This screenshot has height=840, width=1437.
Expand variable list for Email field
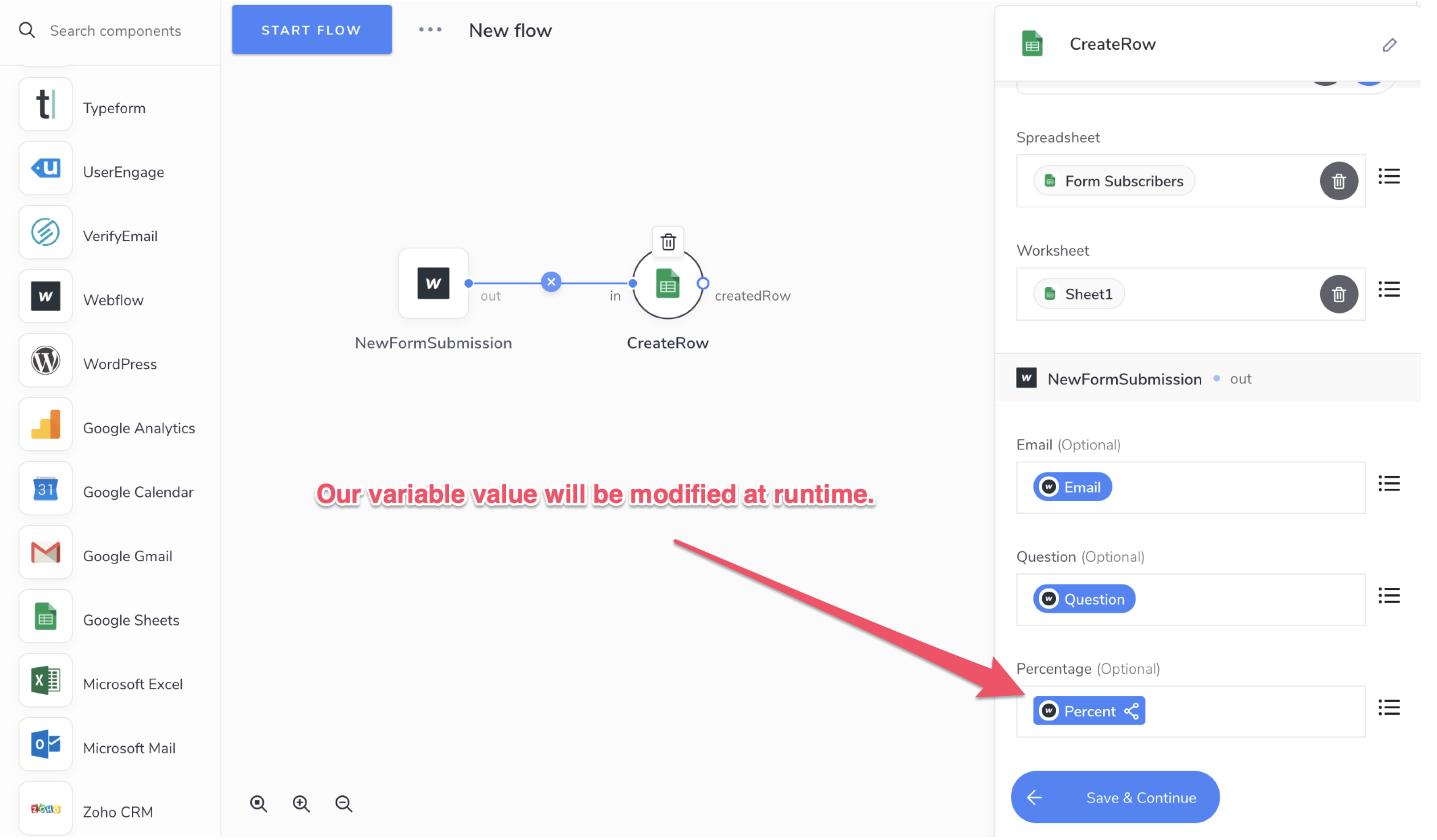click(1389, 484)
